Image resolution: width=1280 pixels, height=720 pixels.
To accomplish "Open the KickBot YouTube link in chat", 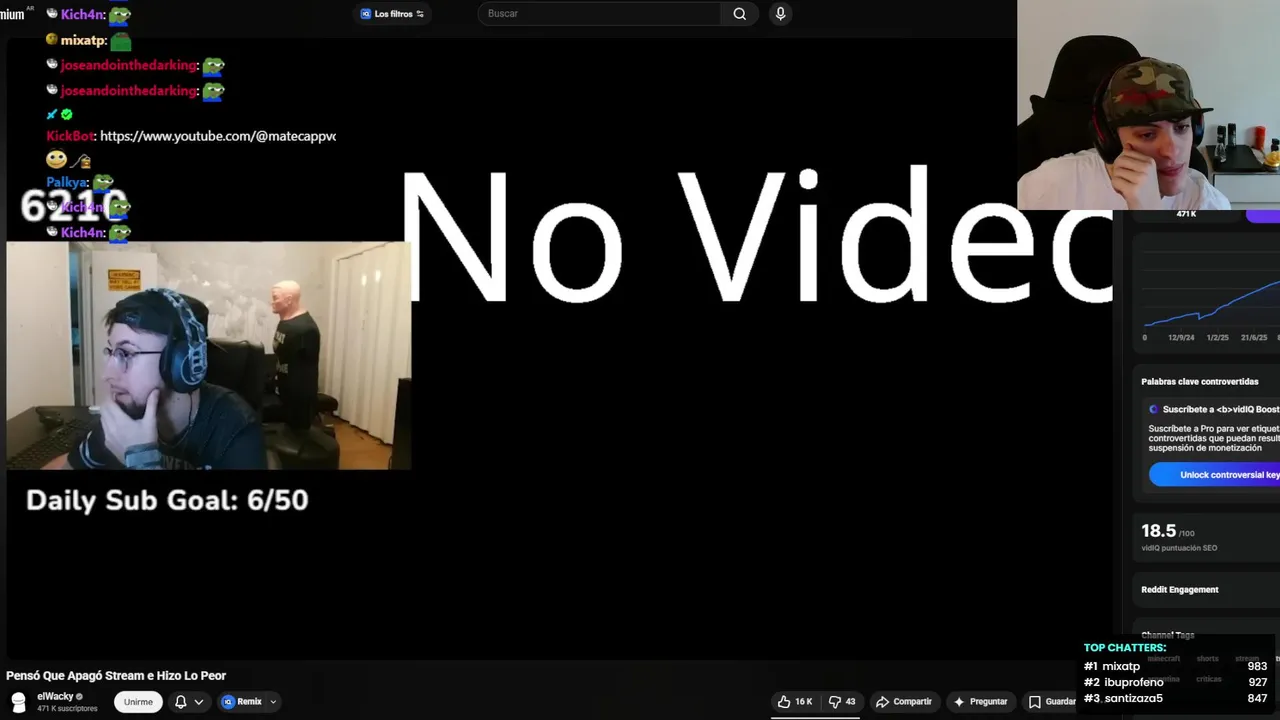I will [218, 136].
